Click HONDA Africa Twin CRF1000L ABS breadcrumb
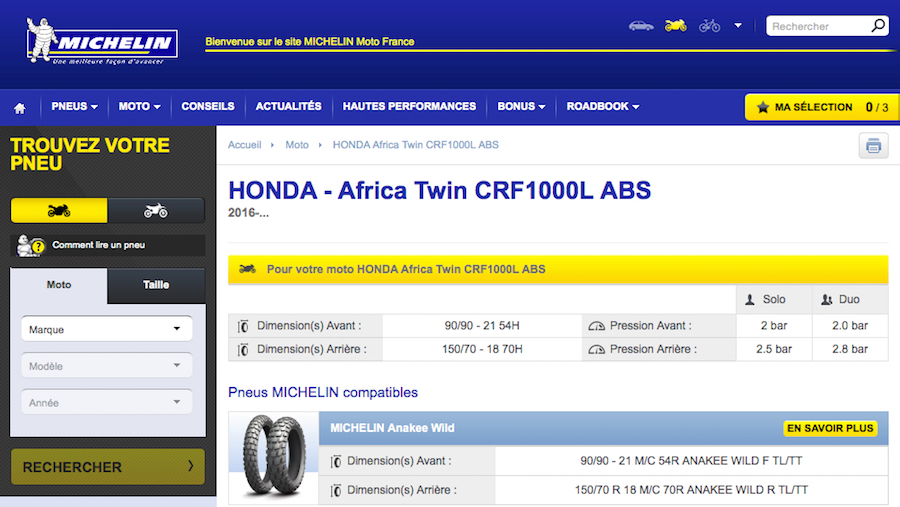Screen dimensions: 900x507 click(416, 145)
